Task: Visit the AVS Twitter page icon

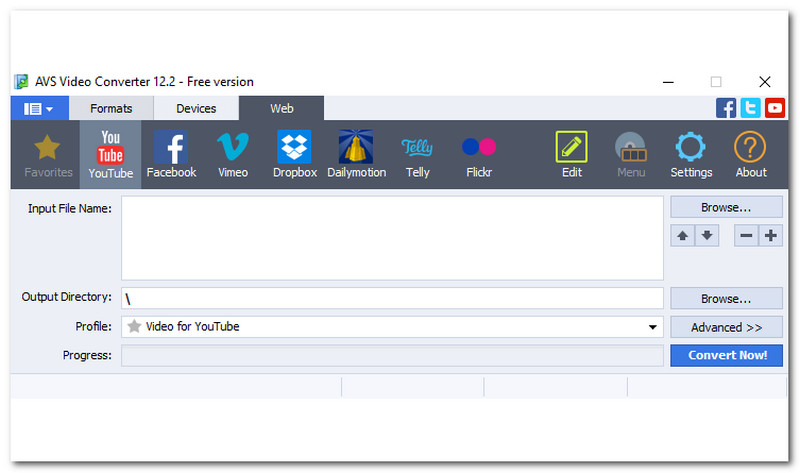Action: tap(750, 108)
